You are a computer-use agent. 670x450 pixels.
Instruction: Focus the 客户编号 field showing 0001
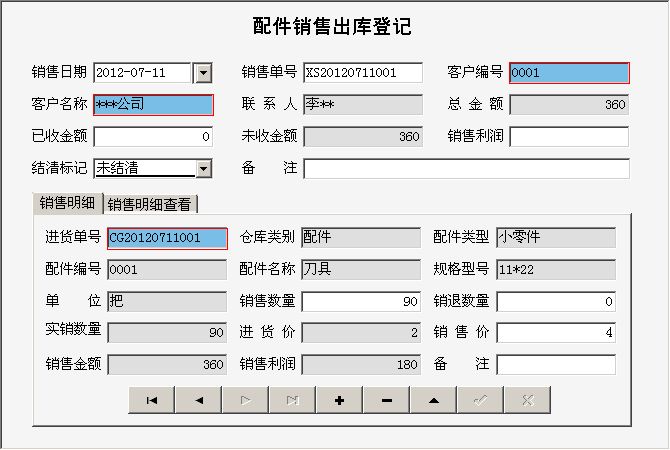(569, 73)
